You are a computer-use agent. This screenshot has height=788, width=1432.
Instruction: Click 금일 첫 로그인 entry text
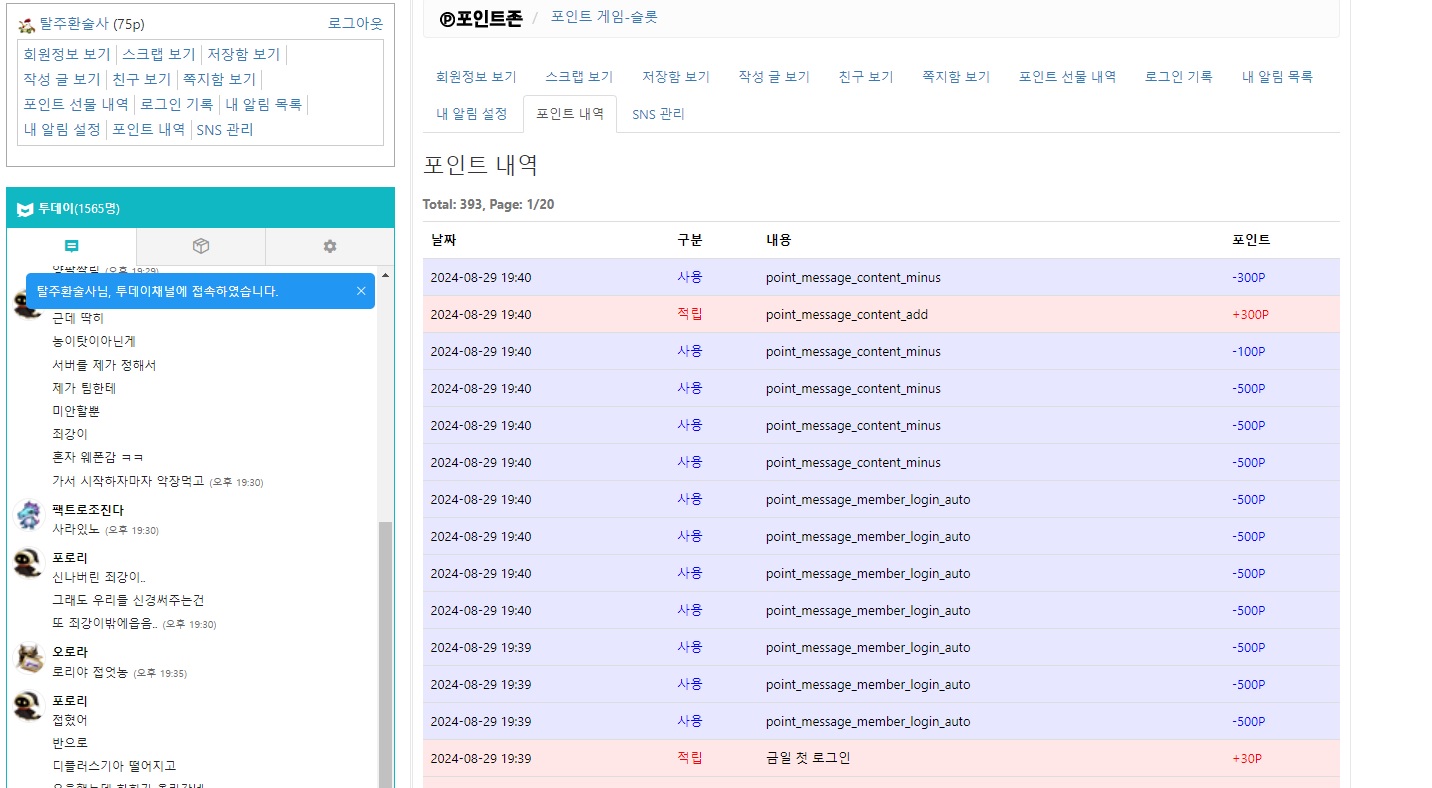coord(808,758)
